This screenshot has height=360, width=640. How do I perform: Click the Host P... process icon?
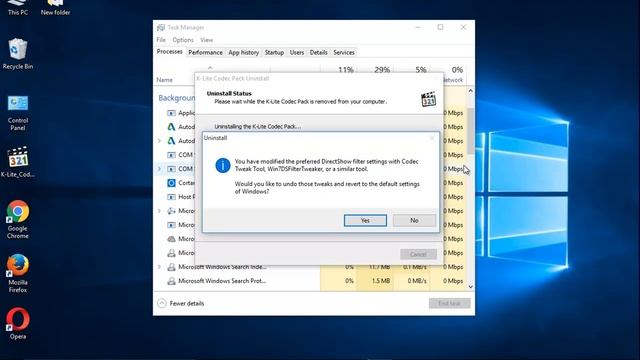[171, 197]
